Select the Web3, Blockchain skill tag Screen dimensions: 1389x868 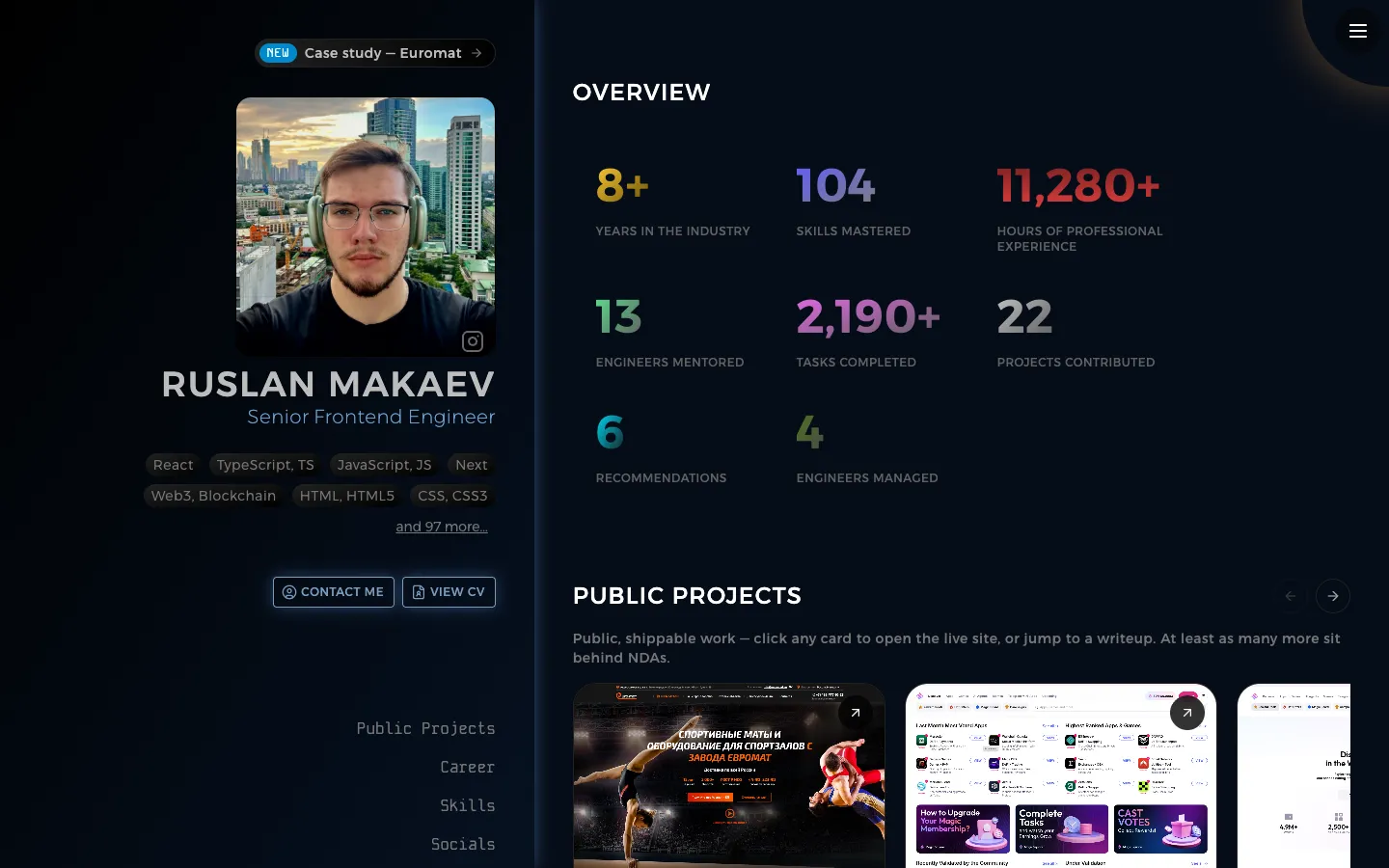point(213,496)
